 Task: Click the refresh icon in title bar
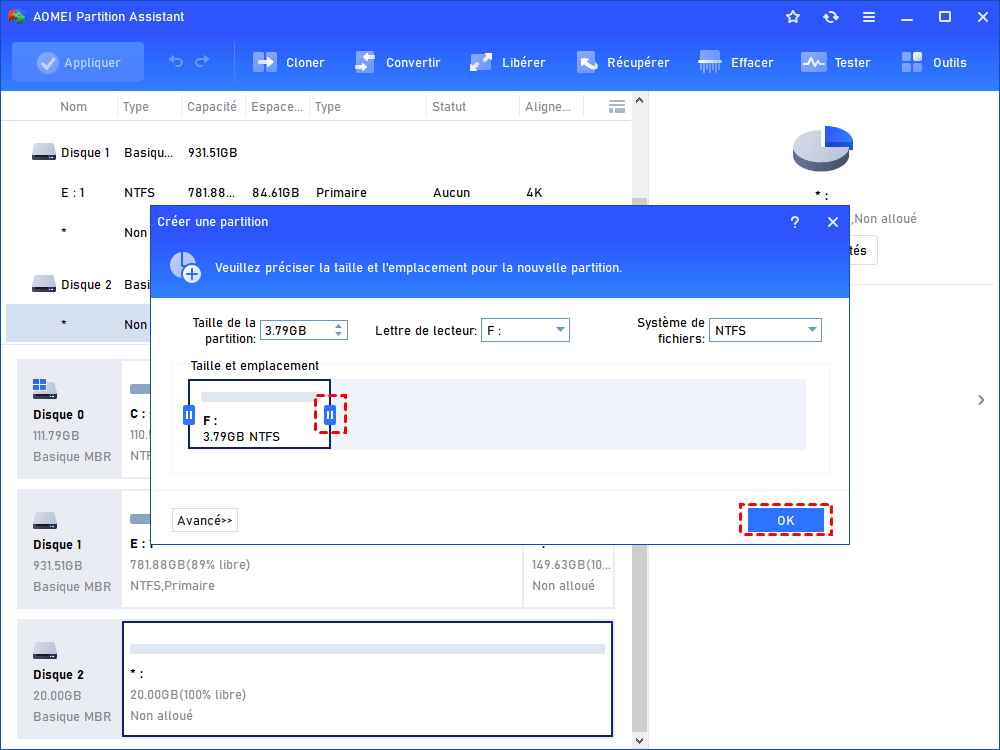830,17
